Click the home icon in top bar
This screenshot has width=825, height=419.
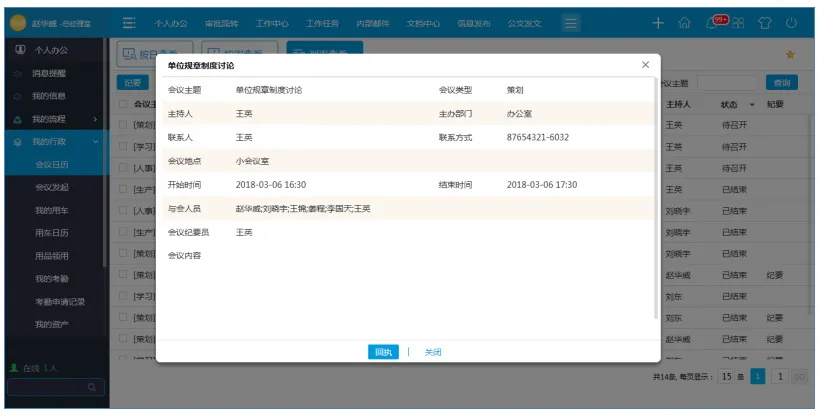point(684,23)
